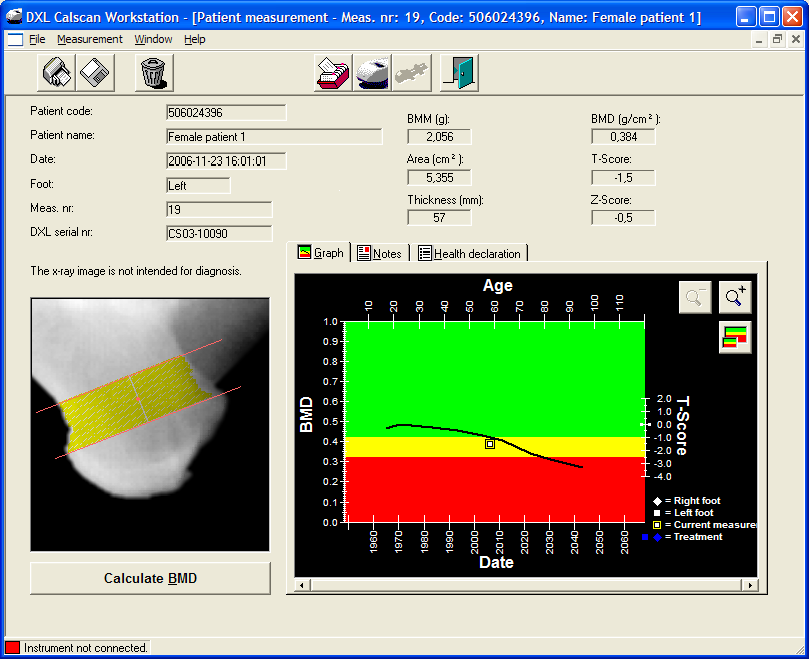Click the Foot field showing Left
The image size is (810, 660).
(198, 186)
